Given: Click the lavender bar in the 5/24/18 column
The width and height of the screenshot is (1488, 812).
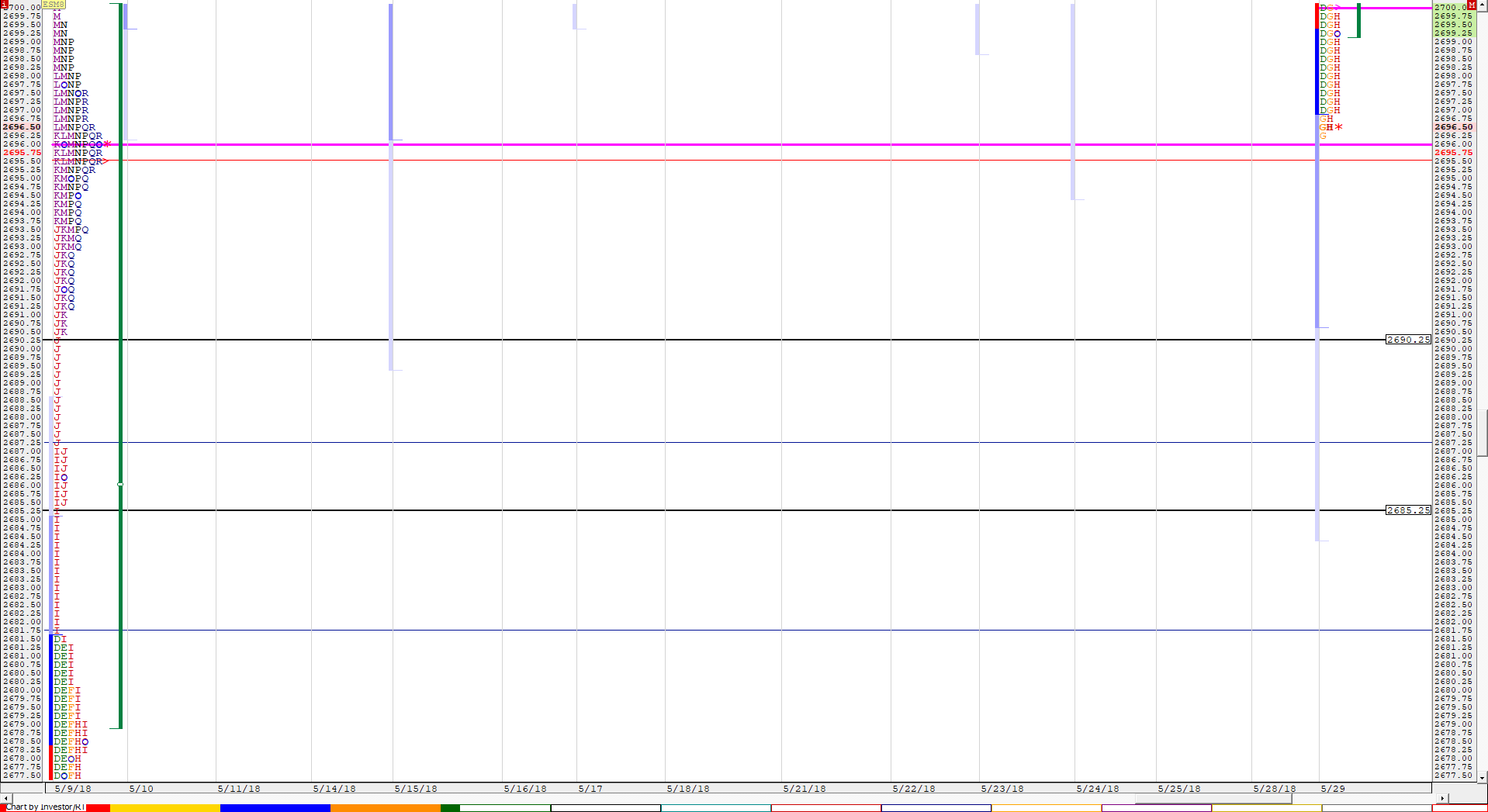Looking at the screenshot, I should tap(1073, 102).
